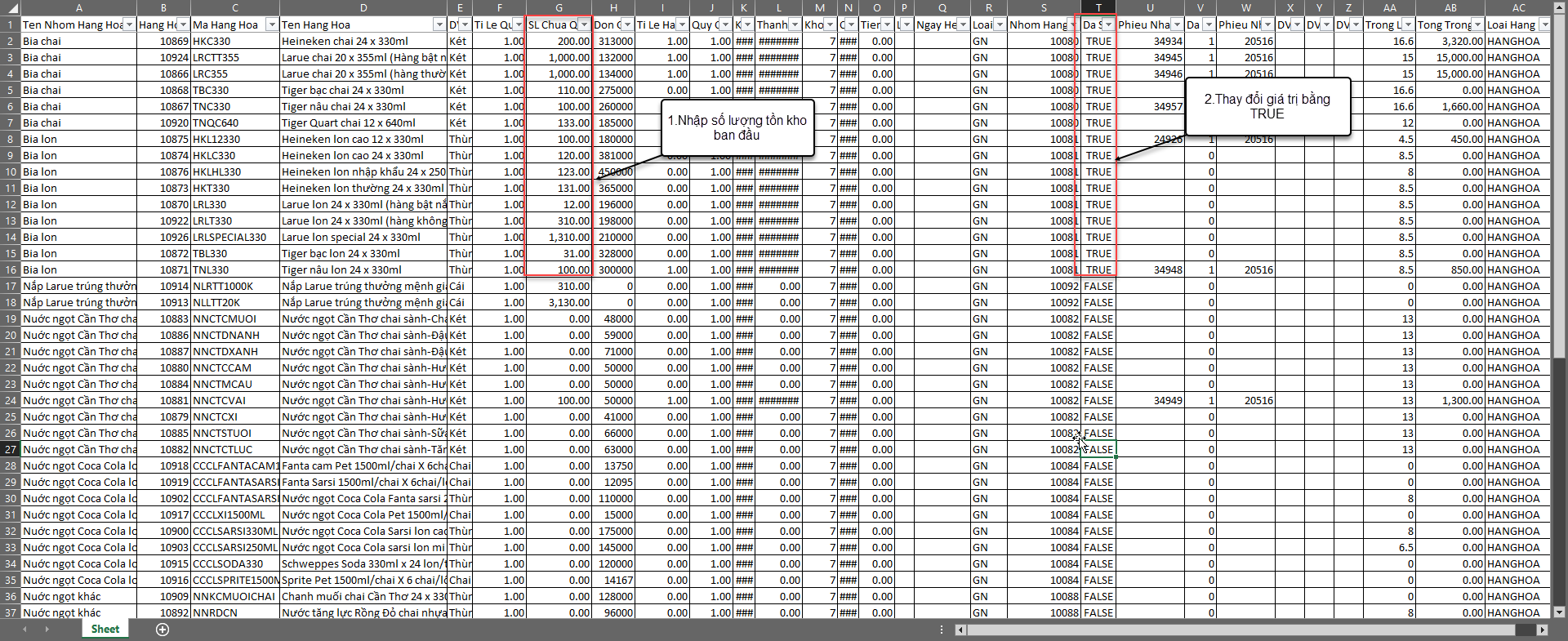Open the Don filter dropdown in column H
The image size is (1568, 641).
point(627,24)
